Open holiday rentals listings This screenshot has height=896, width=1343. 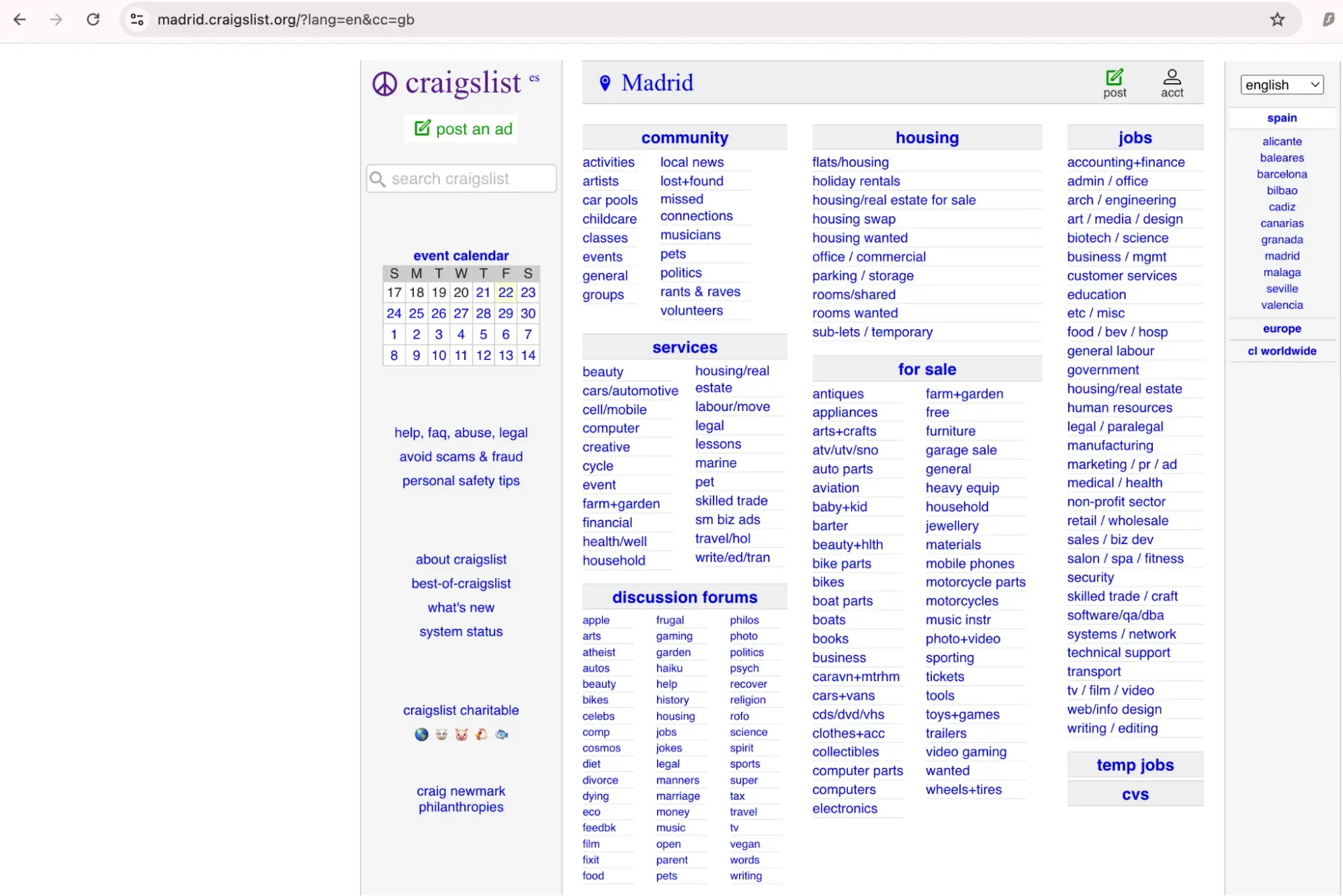(856, 181)
